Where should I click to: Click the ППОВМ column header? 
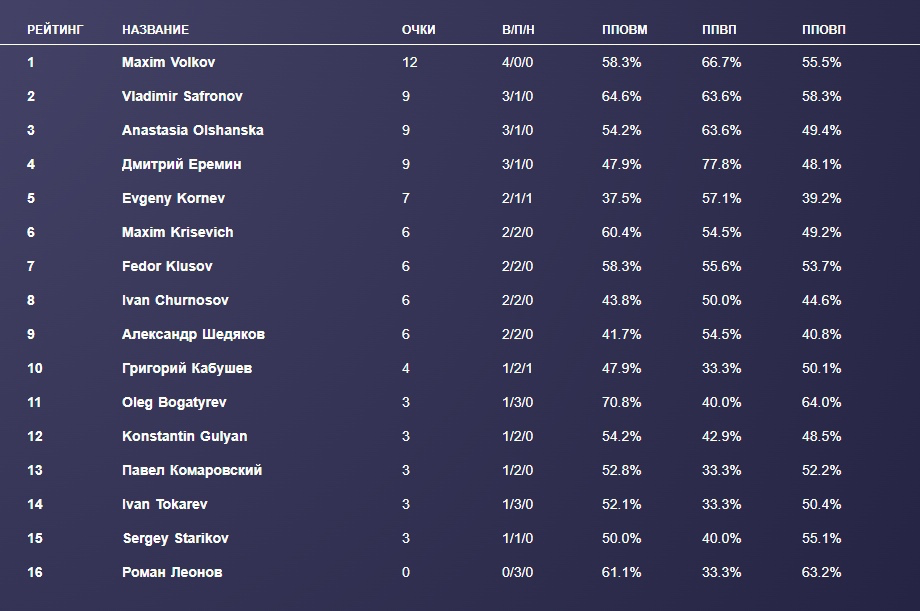pyautogui.click(x=624, y=30)
